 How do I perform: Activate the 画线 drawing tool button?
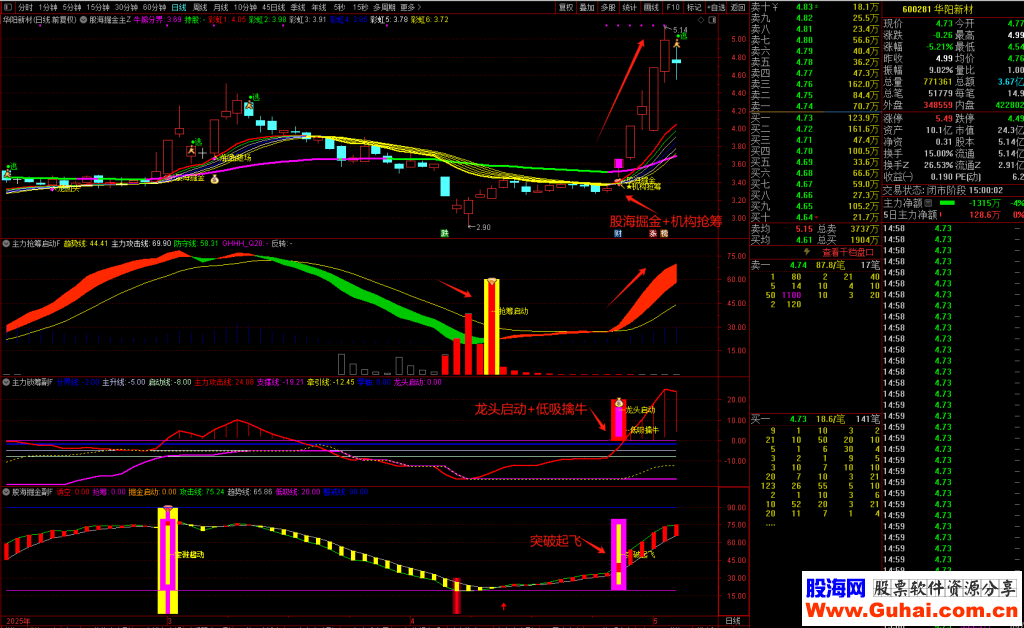coord(651,7)
